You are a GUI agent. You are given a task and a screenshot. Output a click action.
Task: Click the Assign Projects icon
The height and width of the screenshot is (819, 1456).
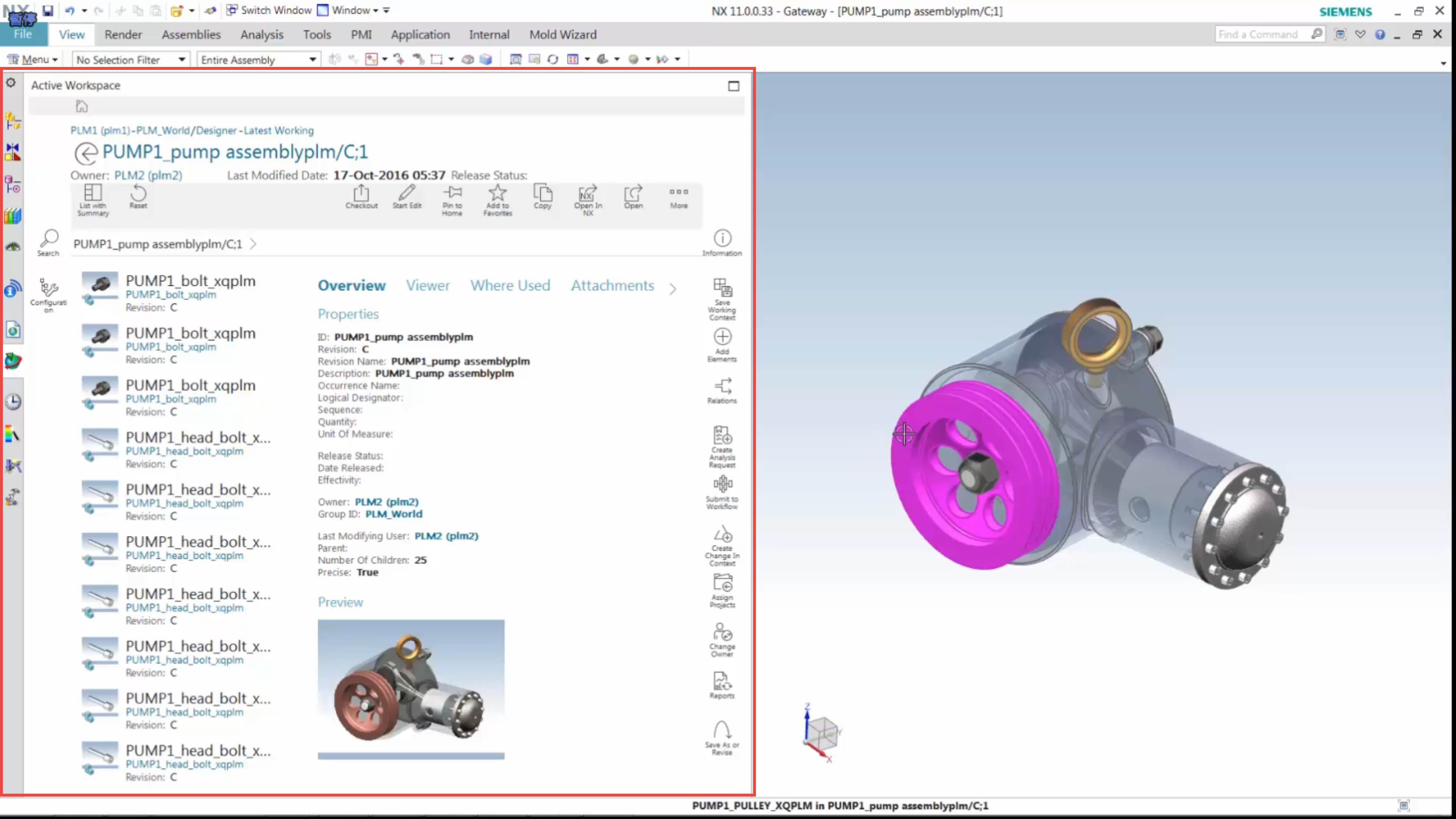click(722, 591)
